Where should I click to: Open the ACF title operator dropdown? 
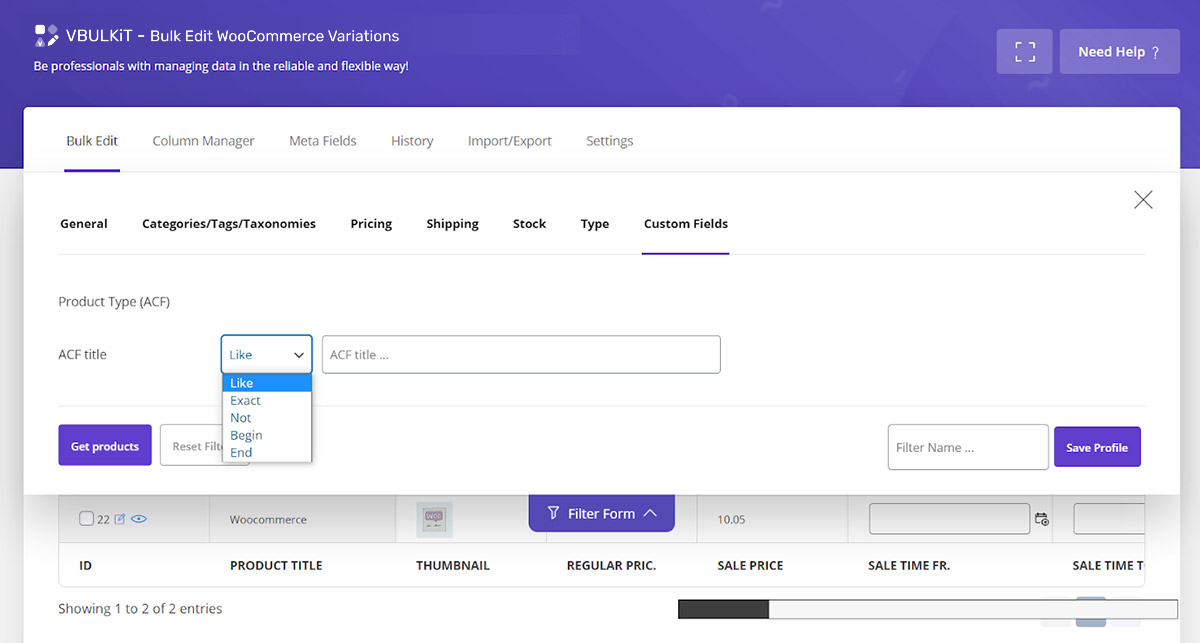click(x=266, y=354)
